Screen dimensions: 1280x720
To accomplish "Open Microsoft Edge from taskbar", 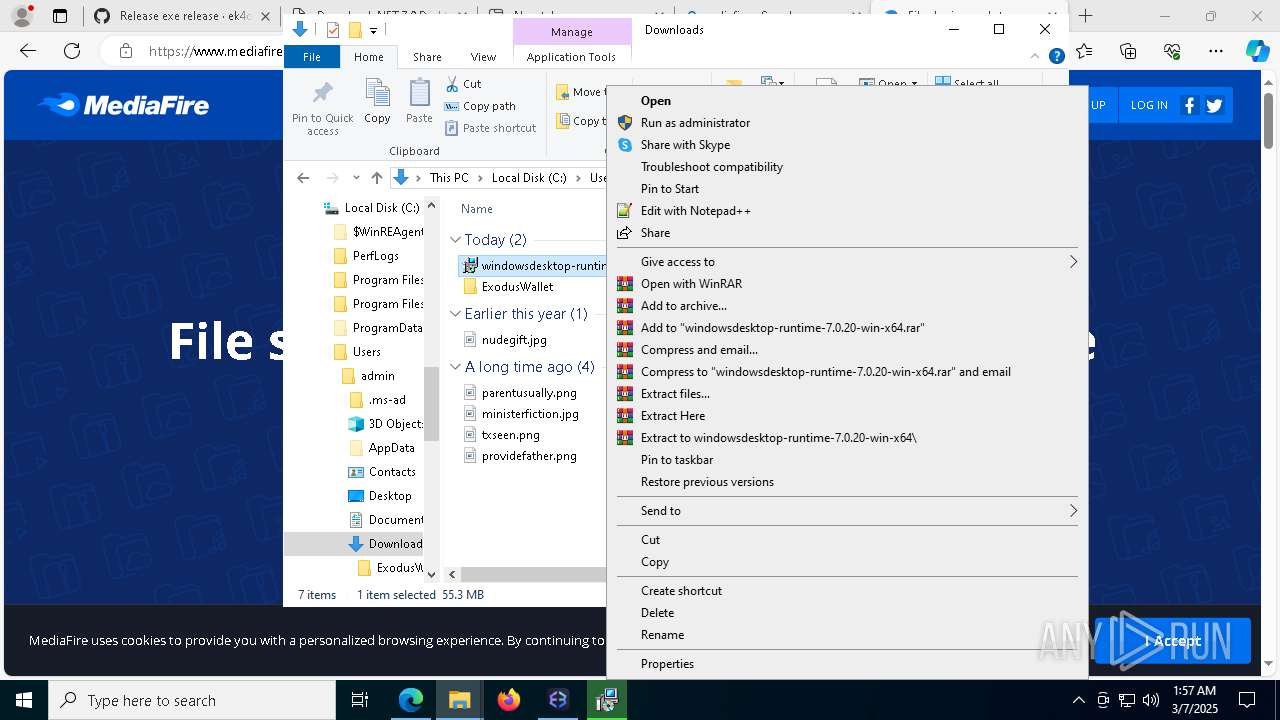I will point(411,700).
